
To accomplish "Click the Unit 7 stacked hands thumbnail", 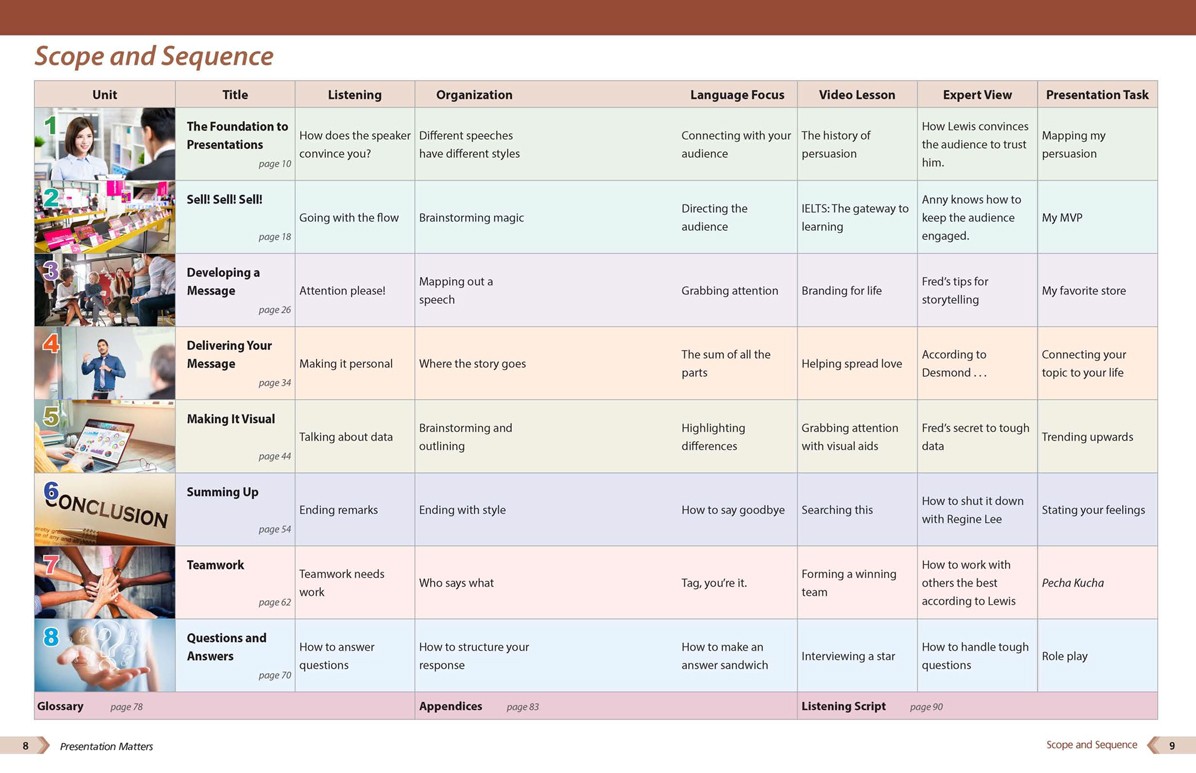I will click(x=105, y=582).
